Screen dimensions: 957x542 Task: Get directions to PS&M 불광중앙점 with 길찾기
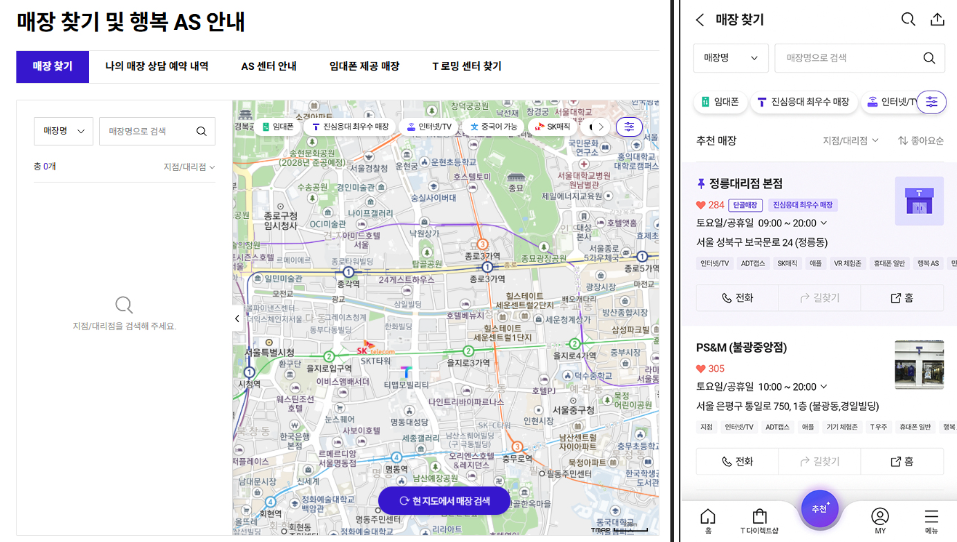coord(820,461)
